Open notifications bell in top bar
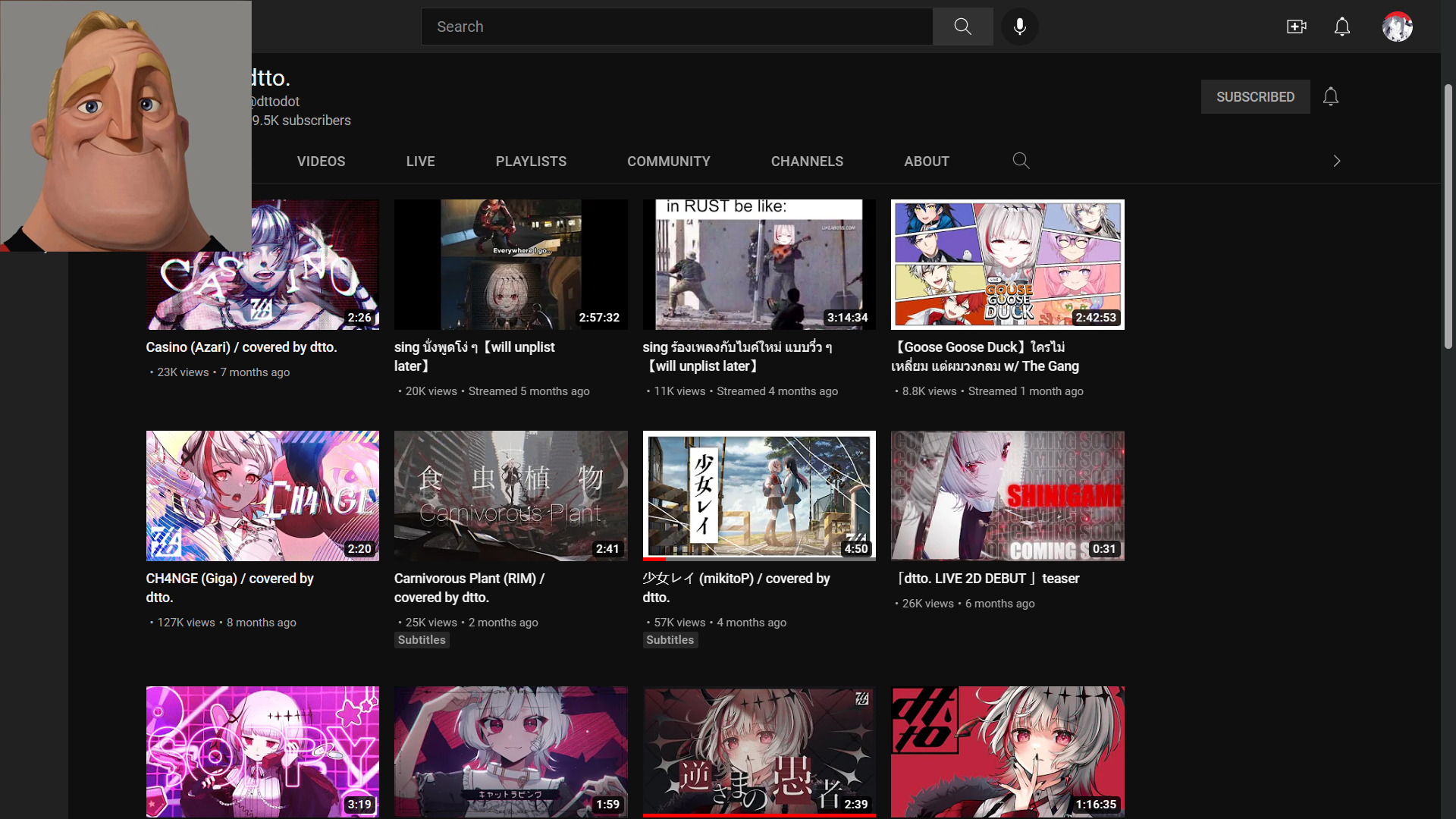 (x=1341, y=27)
